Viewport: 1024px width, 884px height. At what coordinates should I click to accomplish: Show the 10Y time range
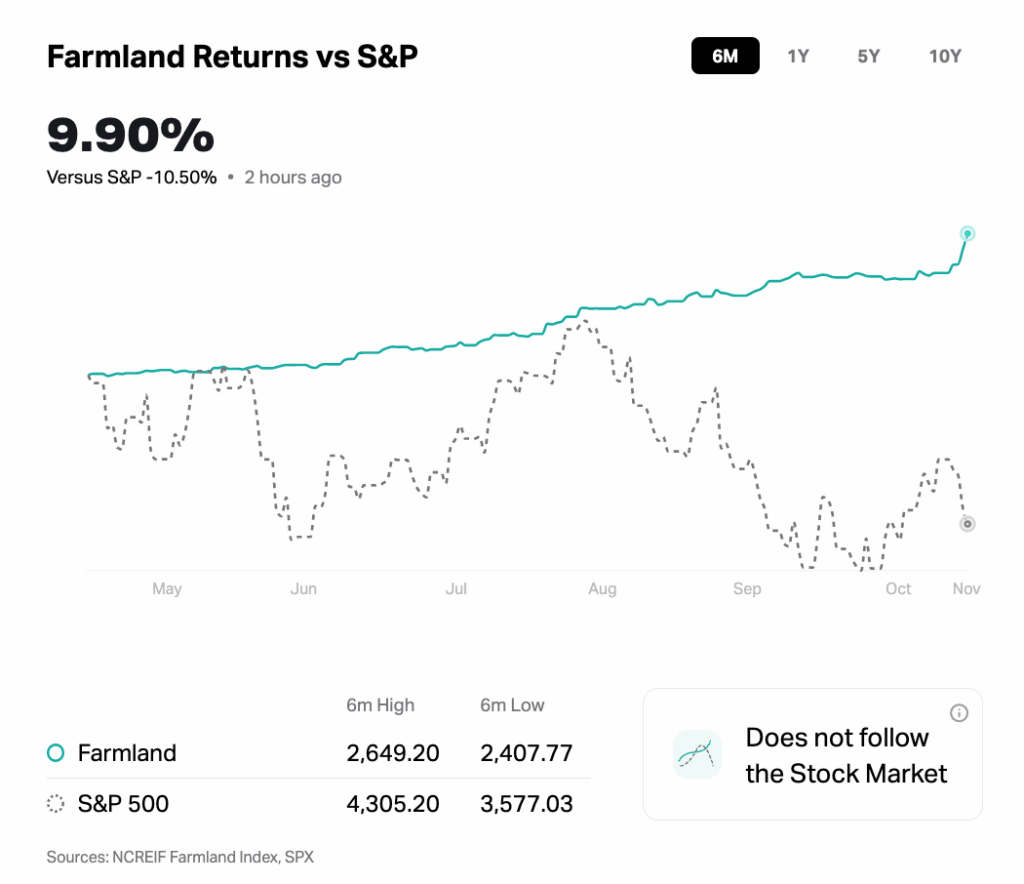[x=945, y=56]
